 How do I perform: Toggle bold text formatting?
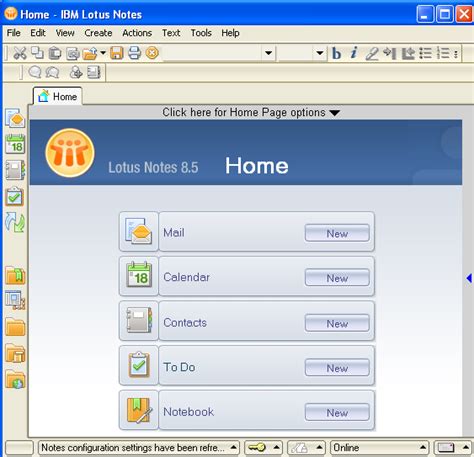click(336, 53)
